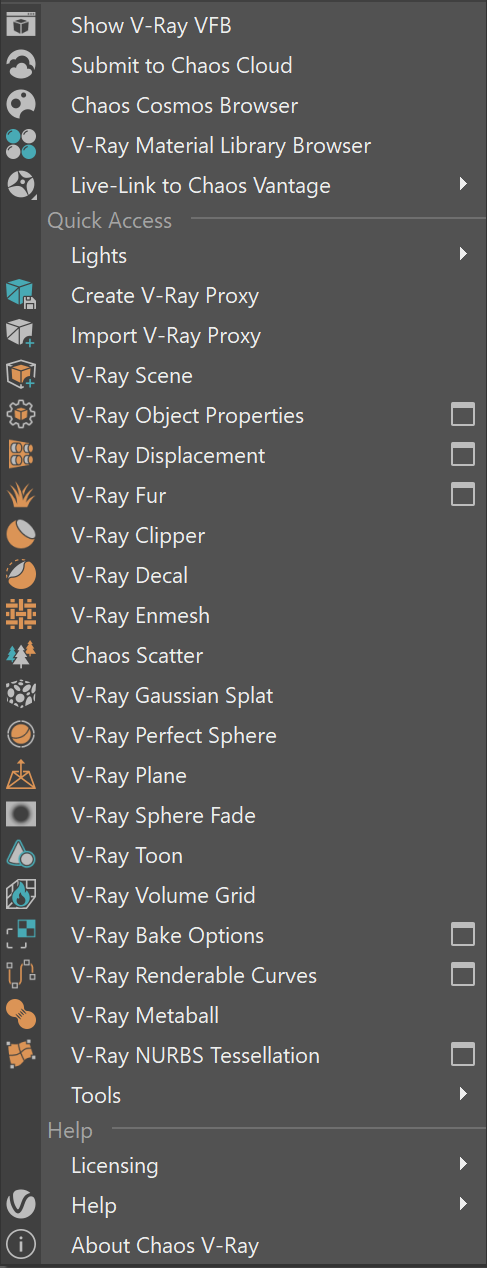Click the Chaos Cosmos Browser icon
The width and height of the screenshot is (487, 1268).
click(x=21, y=105)
